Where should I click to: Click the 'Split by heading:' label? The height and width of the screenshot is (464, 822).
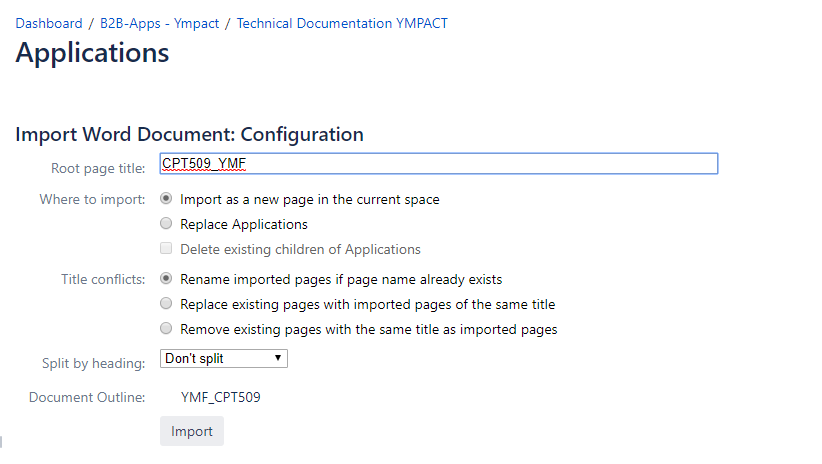pyautogui.click(x=94, y=363)
